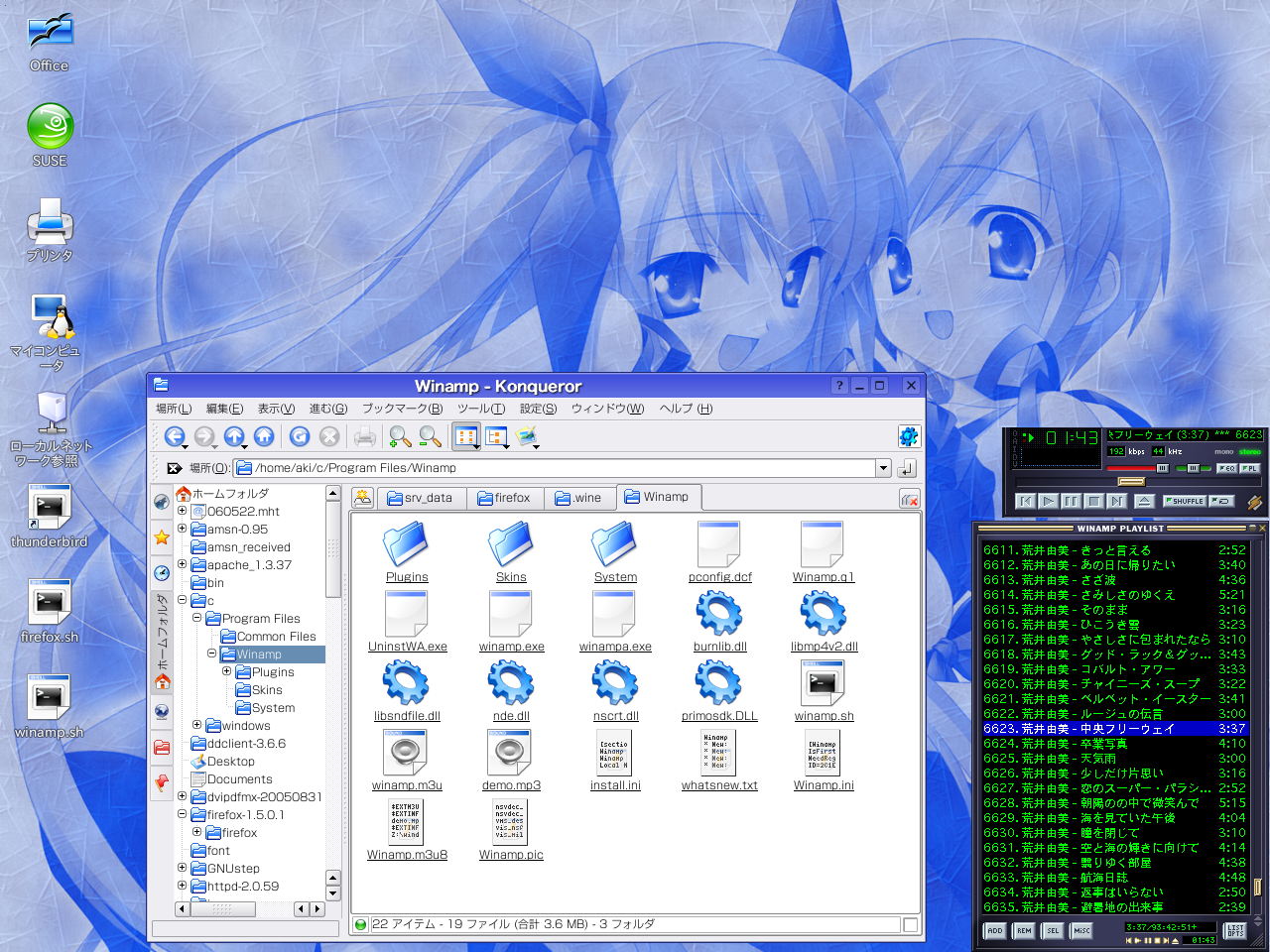The width and height of the screenshot is (1270, 952).
Task: Open the Bookmarks star sidebar panel
Action: (x=162, y=537)
